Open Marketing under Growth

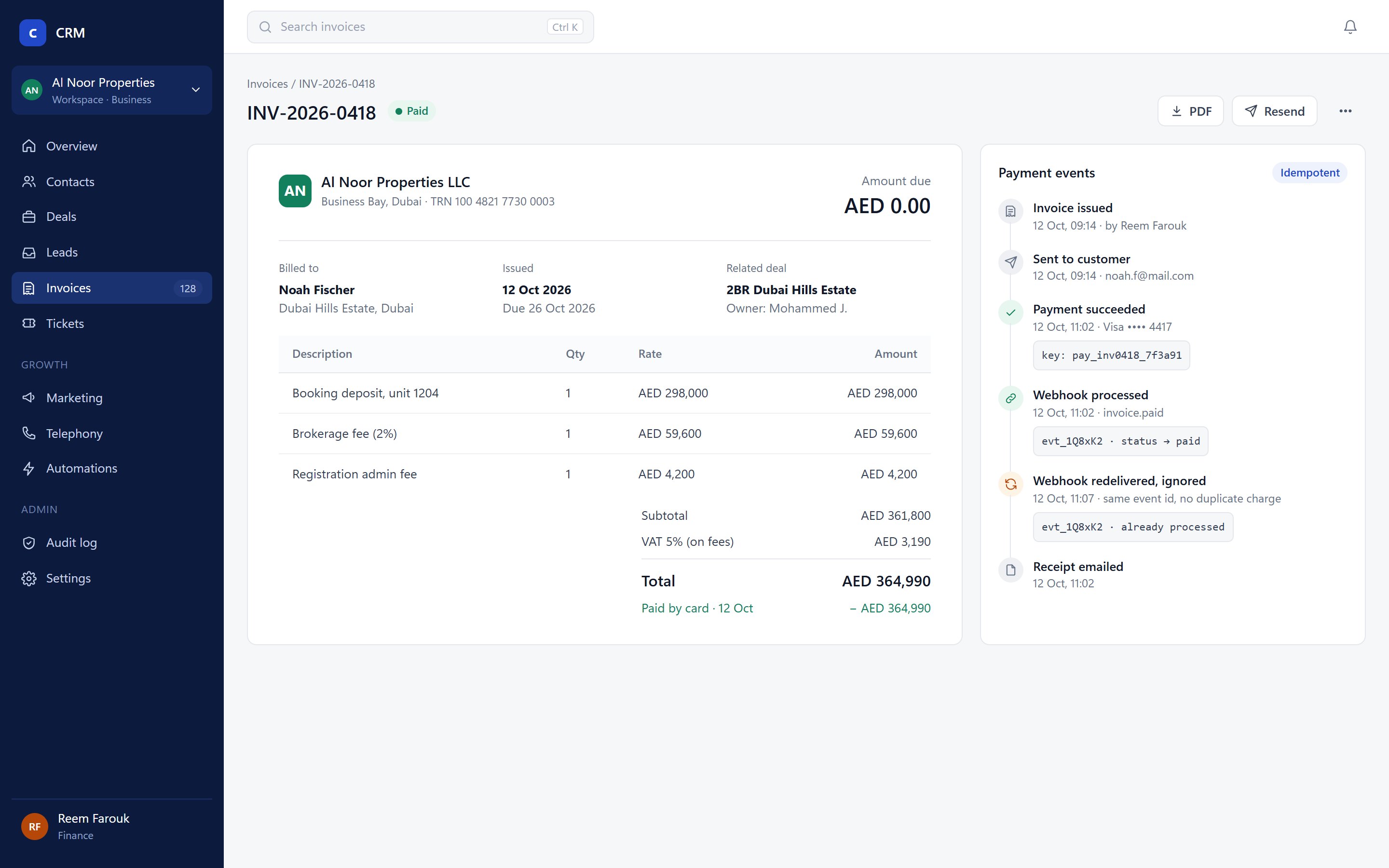112,397
